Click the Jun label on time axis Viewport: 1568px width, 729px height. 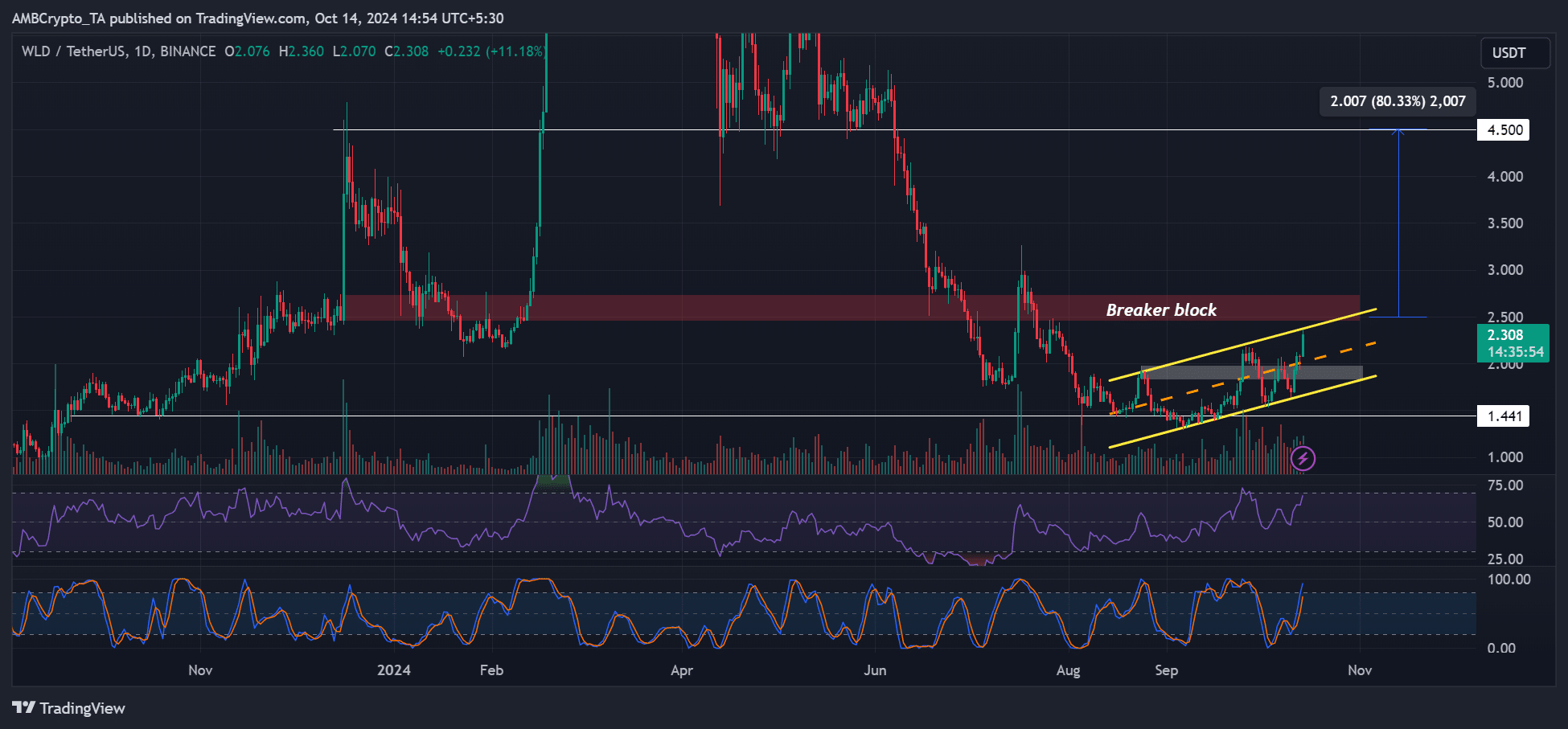click(x=875, y=670)
